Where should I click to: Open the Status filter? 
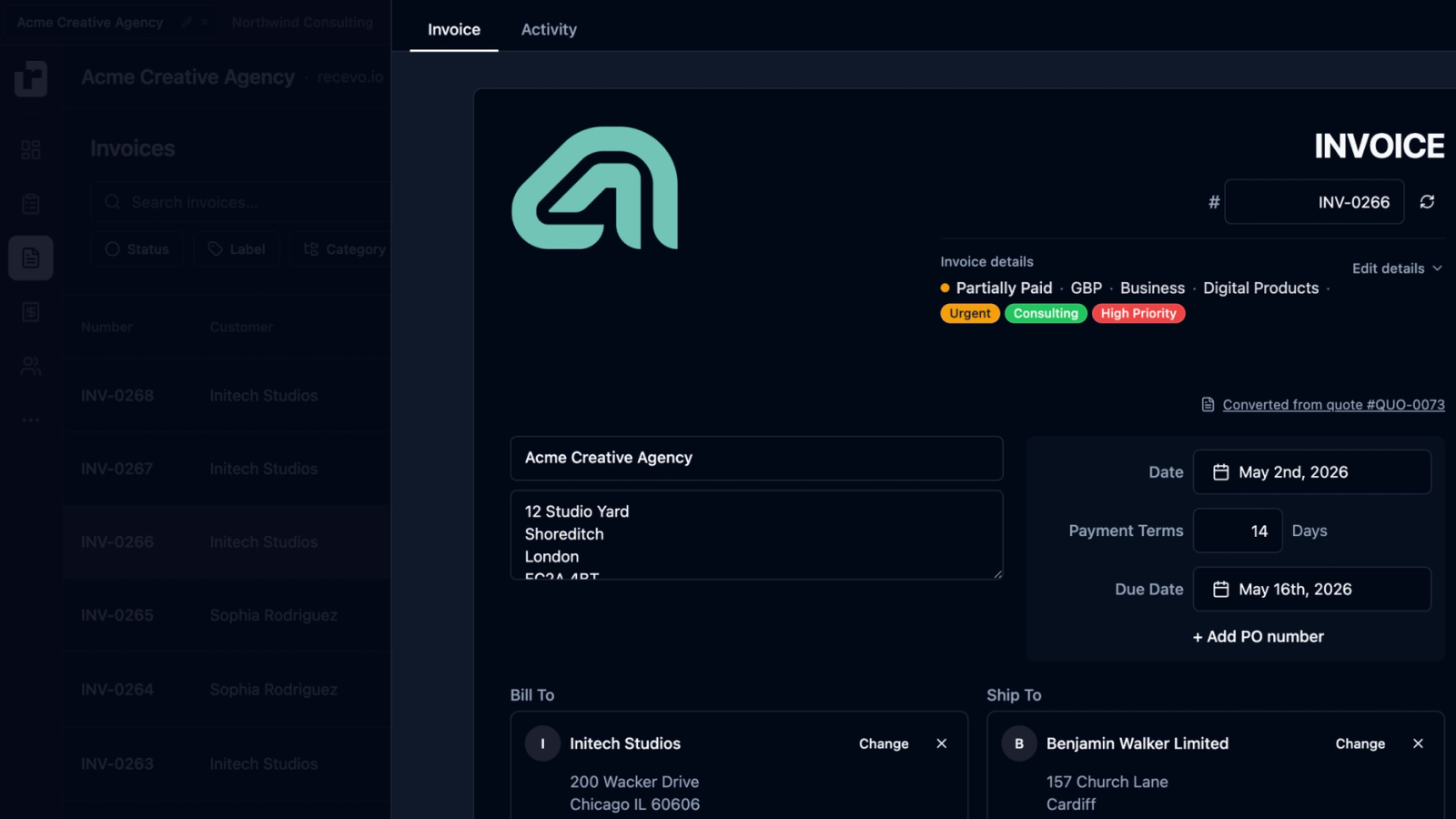(137, 249)
